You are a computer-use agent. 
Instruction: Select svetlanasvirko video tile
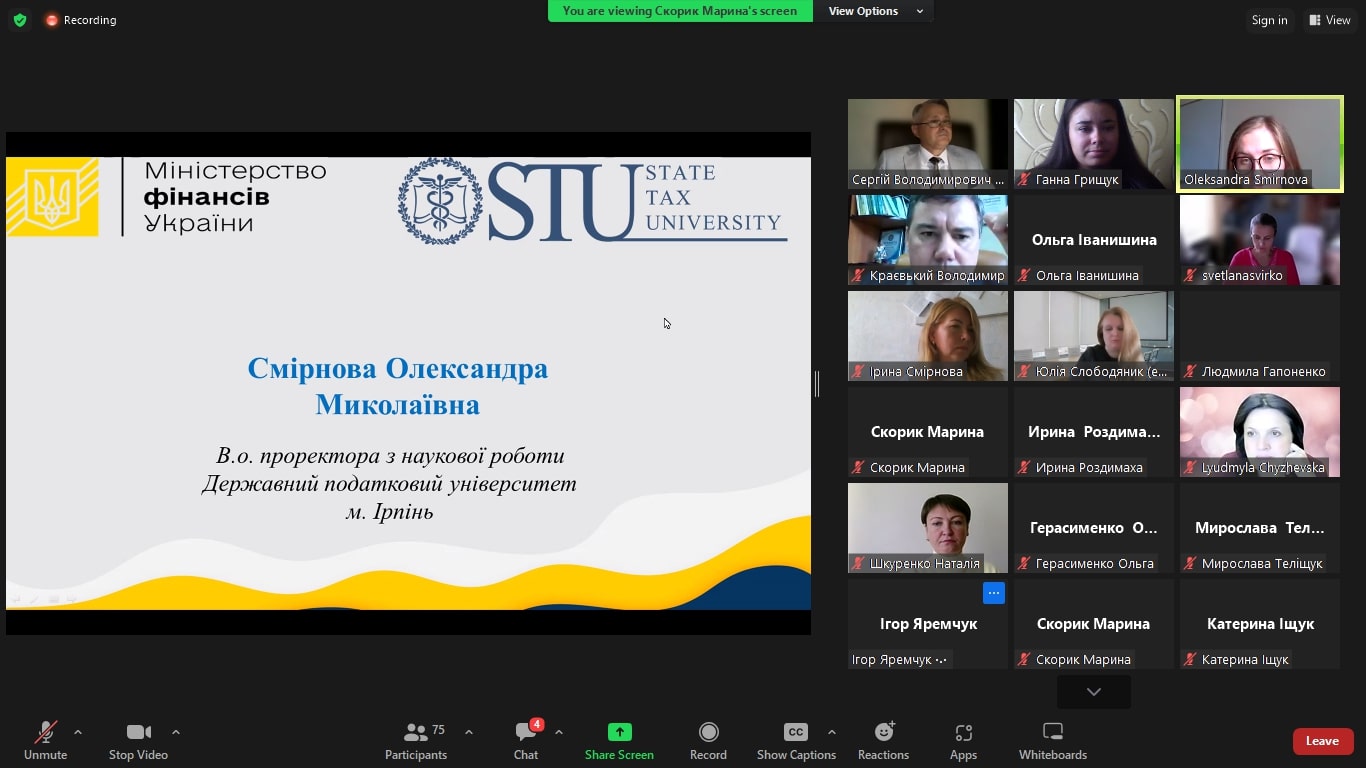1260,240
